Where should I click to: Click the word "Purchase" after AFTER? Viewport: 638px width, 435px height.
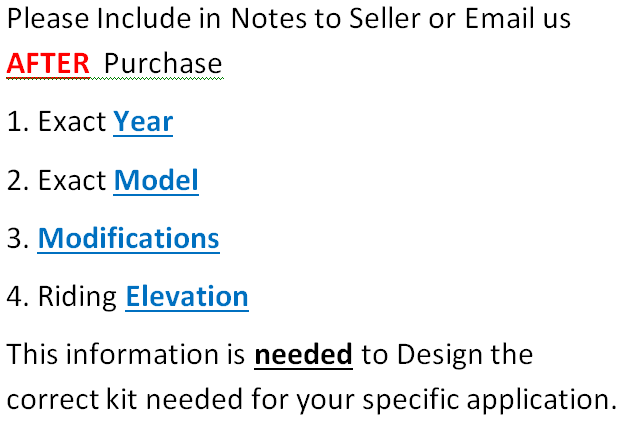point(163,64)
